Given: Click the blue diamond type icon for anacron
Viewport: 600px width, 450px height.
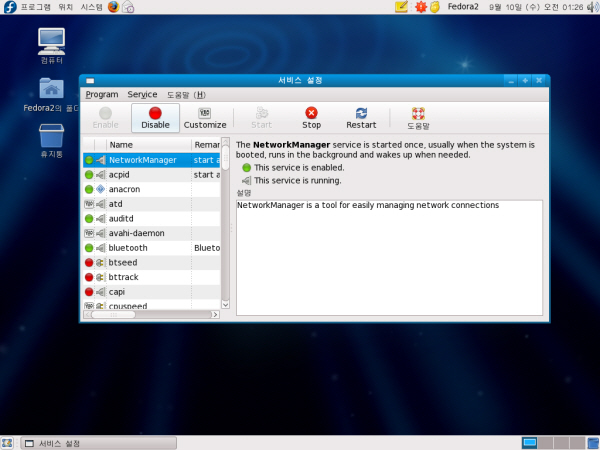Looking at the screenshot, I should click(x=100, y=189).
